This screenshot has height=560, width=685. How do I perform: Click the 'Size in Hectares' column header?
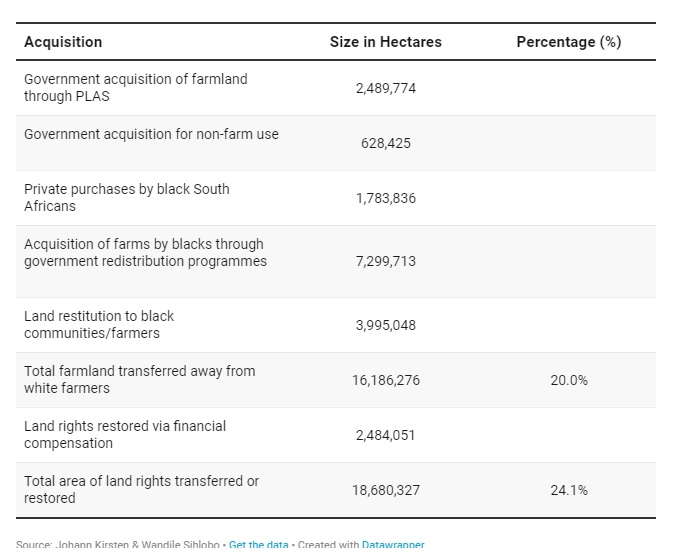click(385, 42)
